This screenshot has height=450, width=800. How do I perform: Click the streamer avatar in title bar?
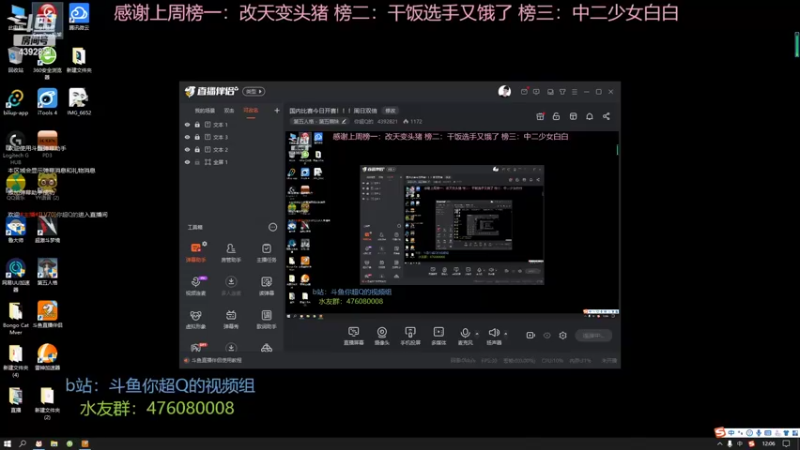pos(504,91)
